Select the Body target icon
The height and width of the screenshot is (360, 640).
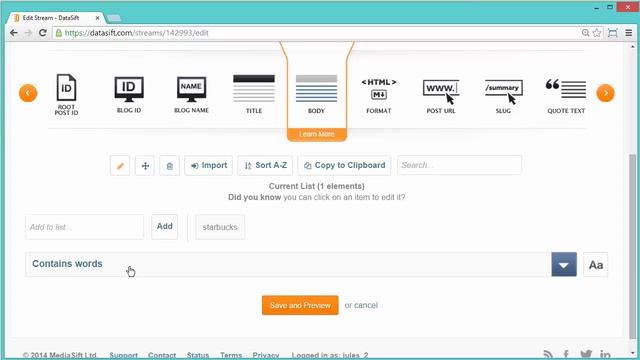316,93
